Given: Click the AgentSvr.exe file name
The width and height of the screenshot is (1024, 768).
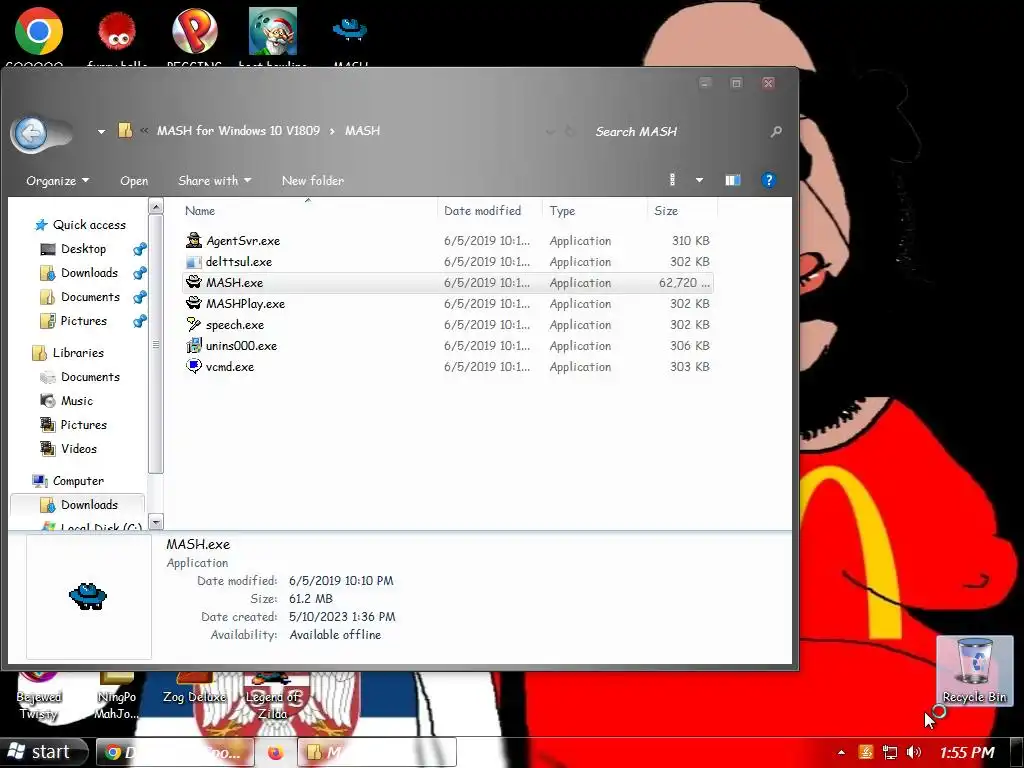Looking at the screenshot, I should (243, 241).
